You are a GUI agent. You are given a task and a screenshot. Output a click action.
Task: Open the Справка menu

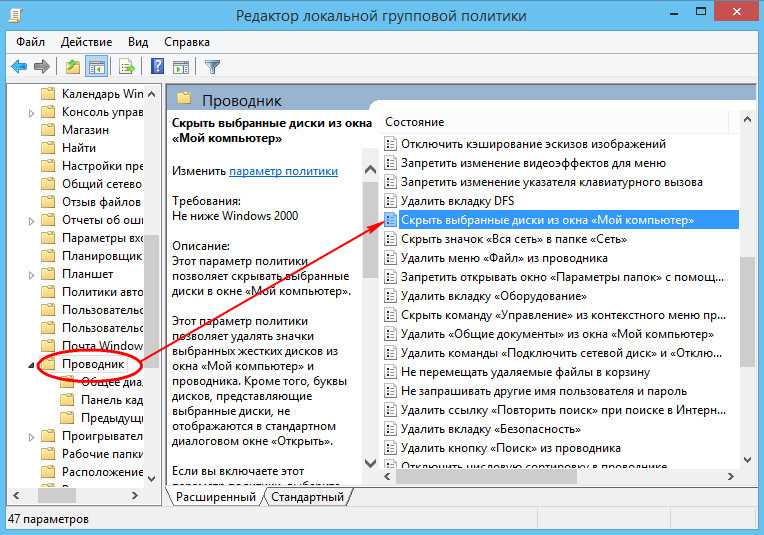(187, 42)
